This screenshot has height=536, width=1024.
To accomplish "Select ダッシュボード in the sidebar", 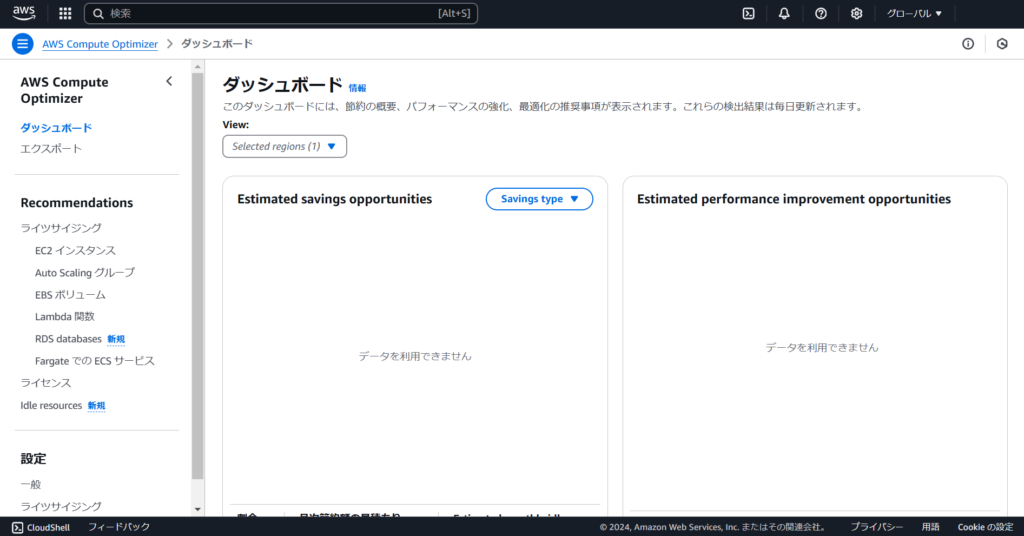I will pyautogui.click(x=56, y=127).
